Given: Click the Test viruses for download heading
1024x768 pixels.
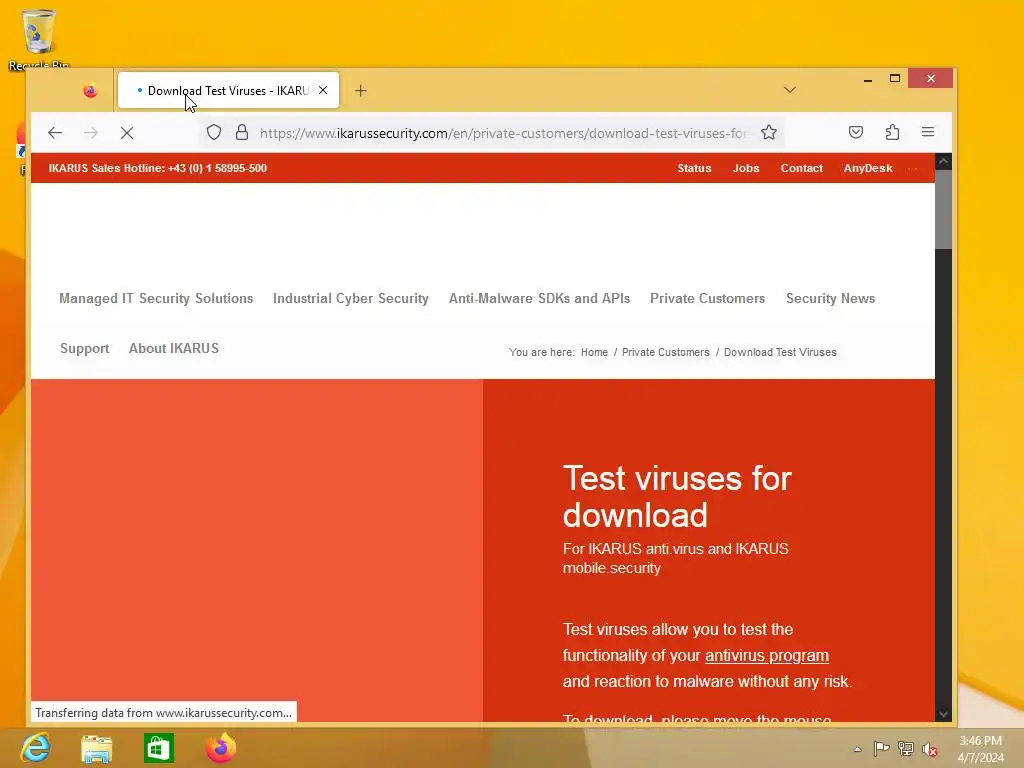Looking at the screenshot, I should pyautogui.click(x=677, y=496).
